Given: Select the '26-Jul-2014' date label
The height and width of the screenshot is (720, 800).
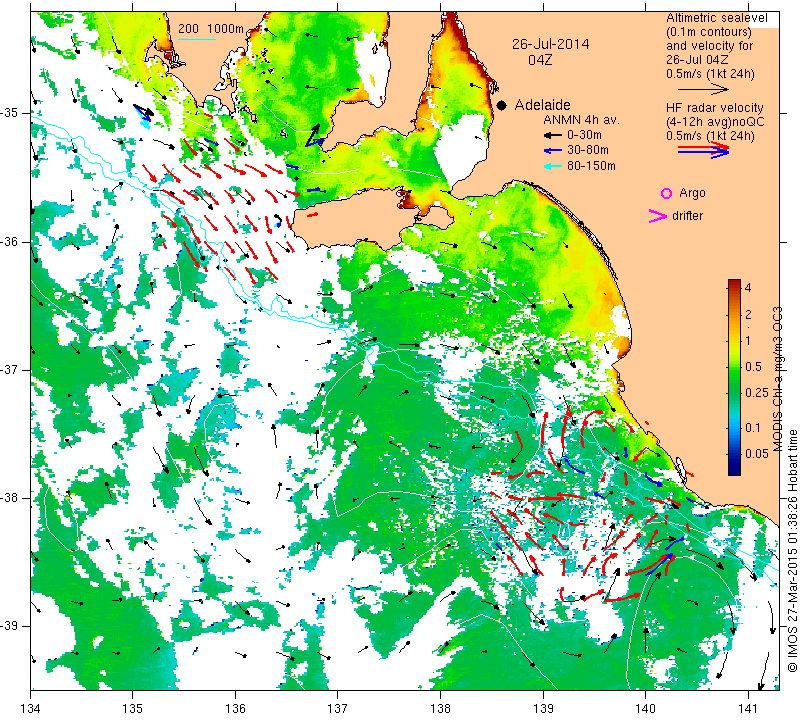Looking at the screenshot, I should pyautogui.click(x=551, y=44).
